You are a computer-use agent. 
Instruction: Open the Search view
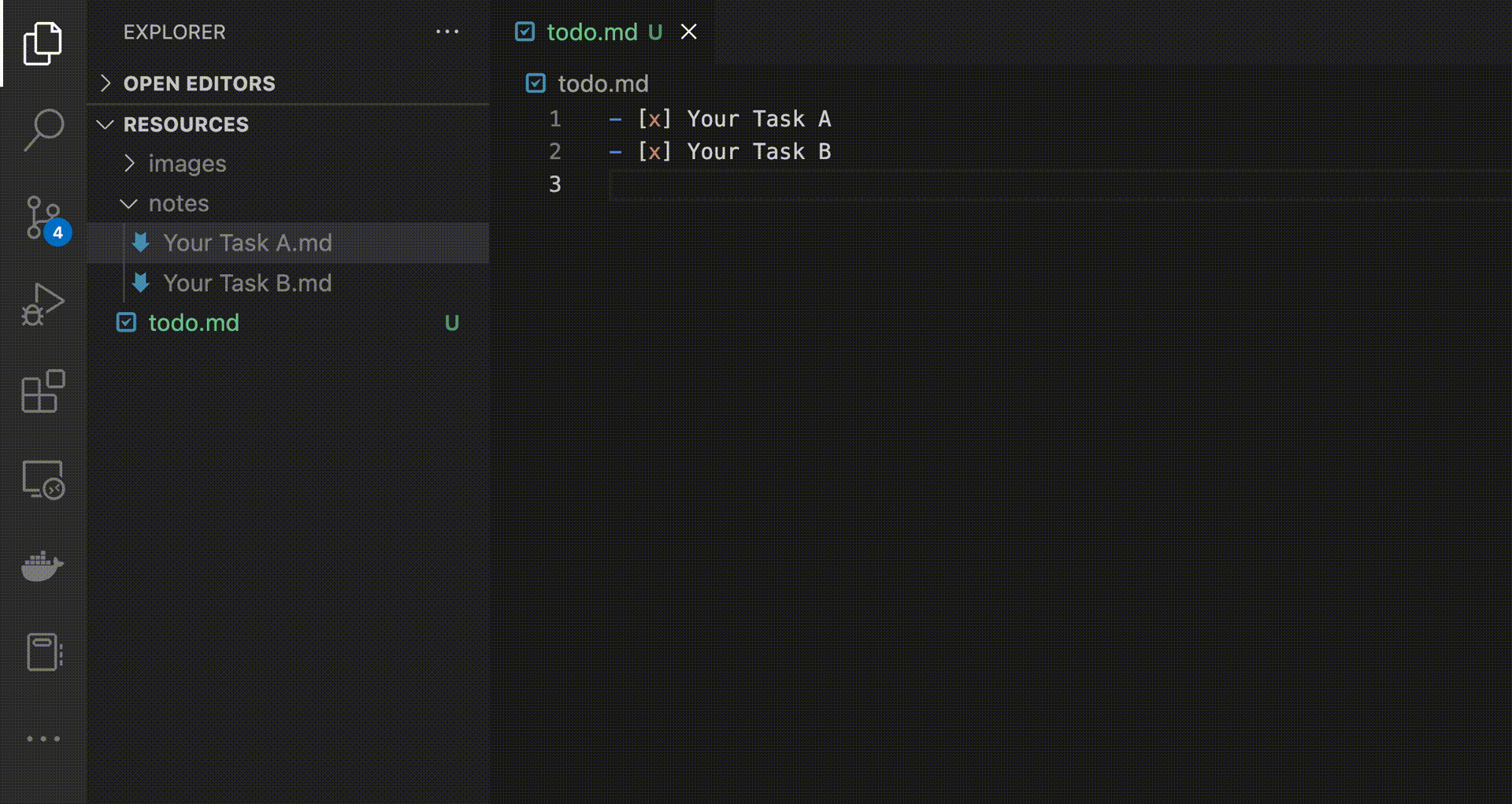click(43, 130)
